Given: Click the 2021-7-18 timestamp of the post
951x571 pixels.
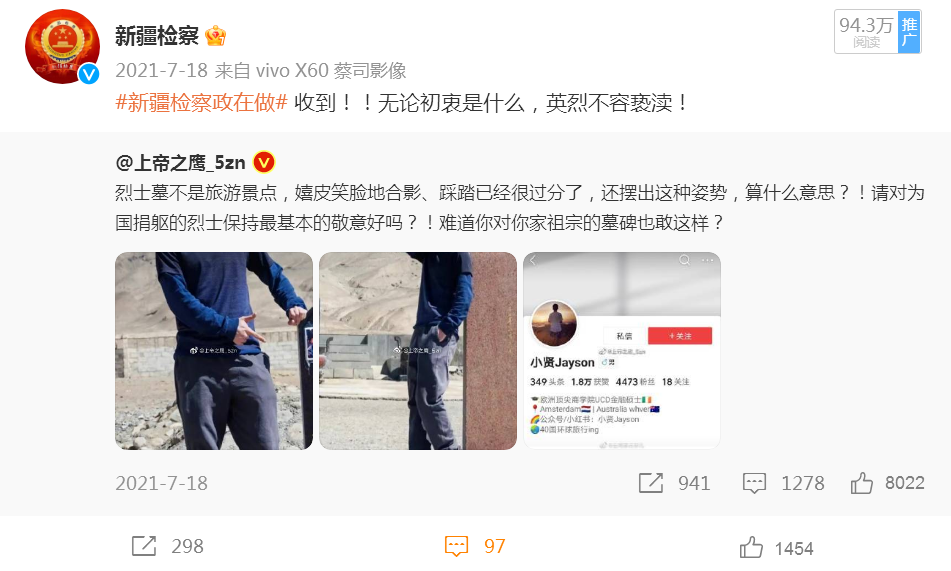Looking at the screenshot, I should click(x=161, y=70).
